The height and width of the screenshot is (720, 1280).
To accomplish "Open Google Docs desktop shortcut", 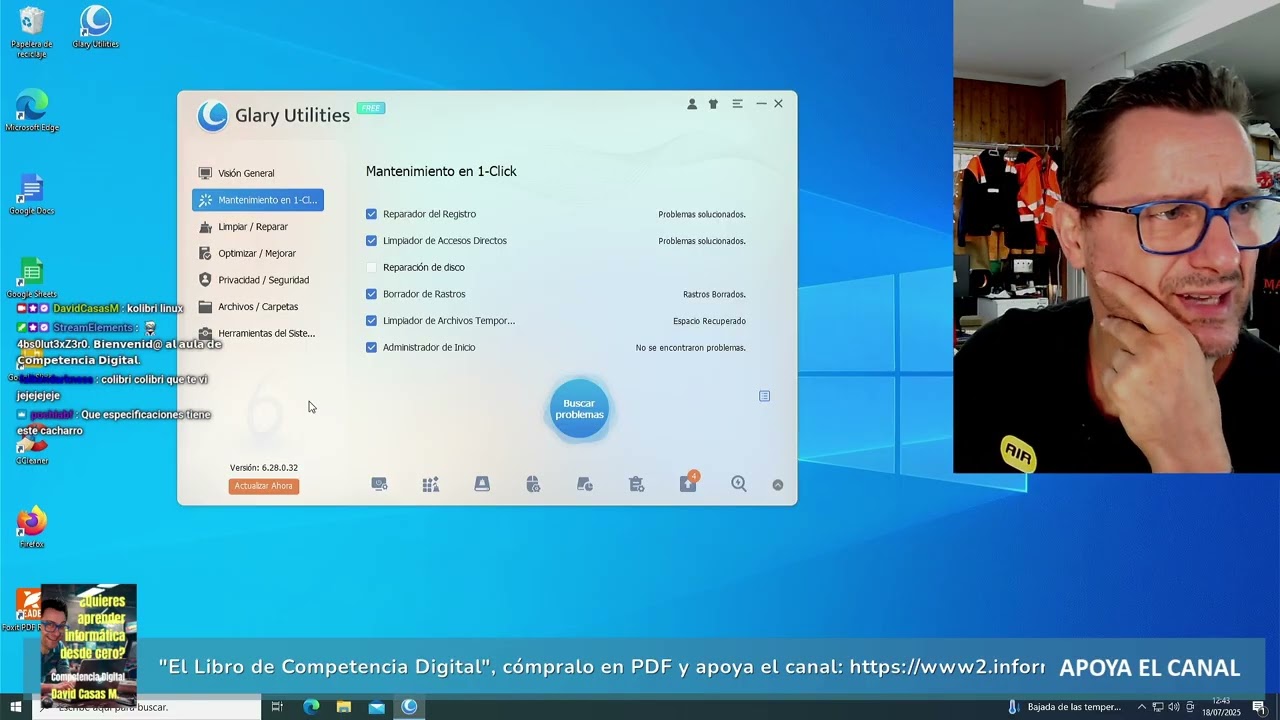I will point(32,194).
